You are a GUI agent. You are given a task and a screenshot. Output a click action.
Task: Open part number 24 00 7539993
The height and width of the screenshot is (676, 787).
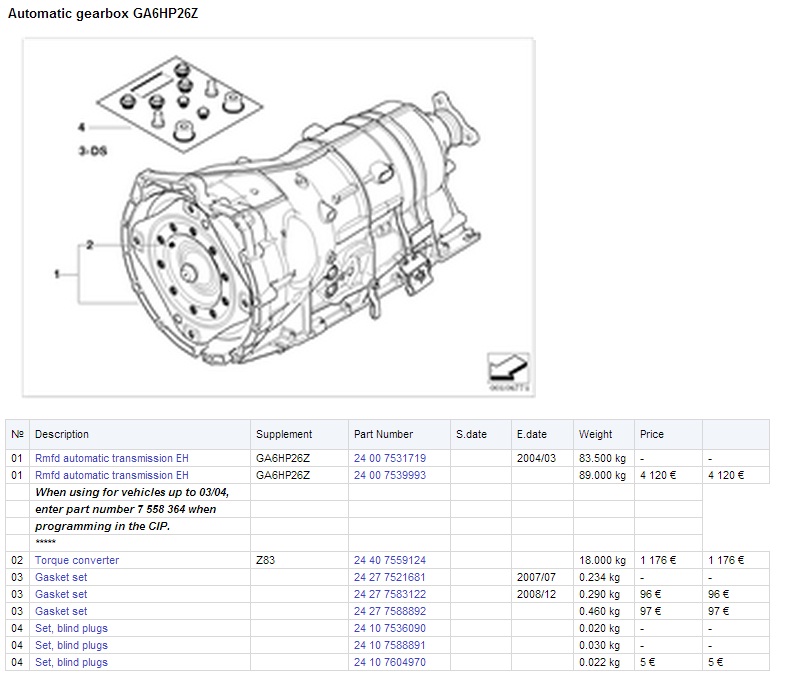coord(389,475)
